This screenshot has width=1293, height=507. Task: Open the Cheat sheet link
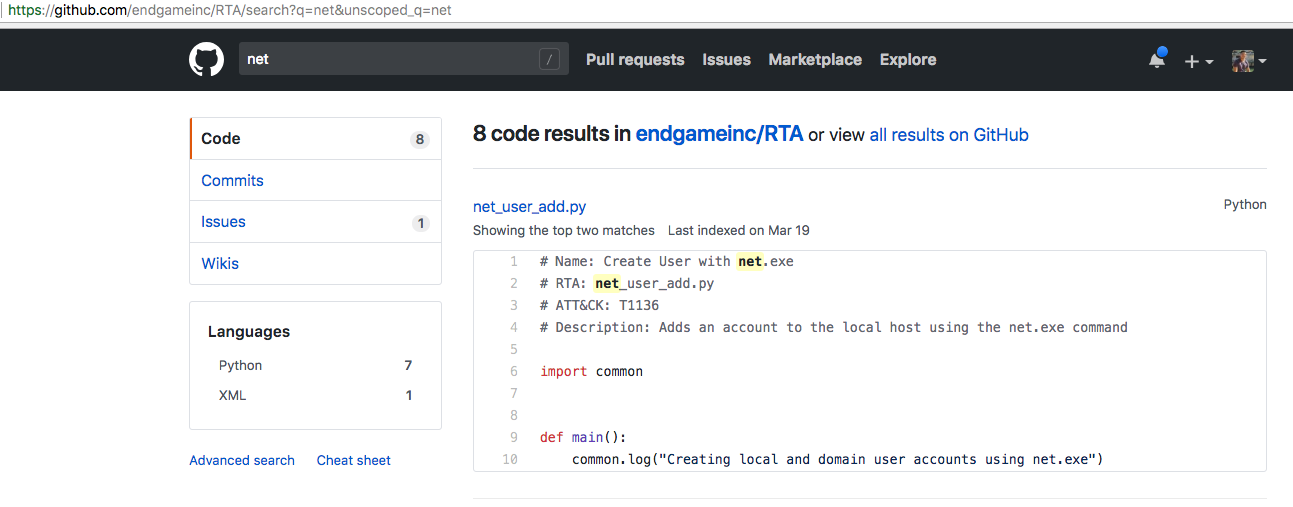[x=354, y=461]
